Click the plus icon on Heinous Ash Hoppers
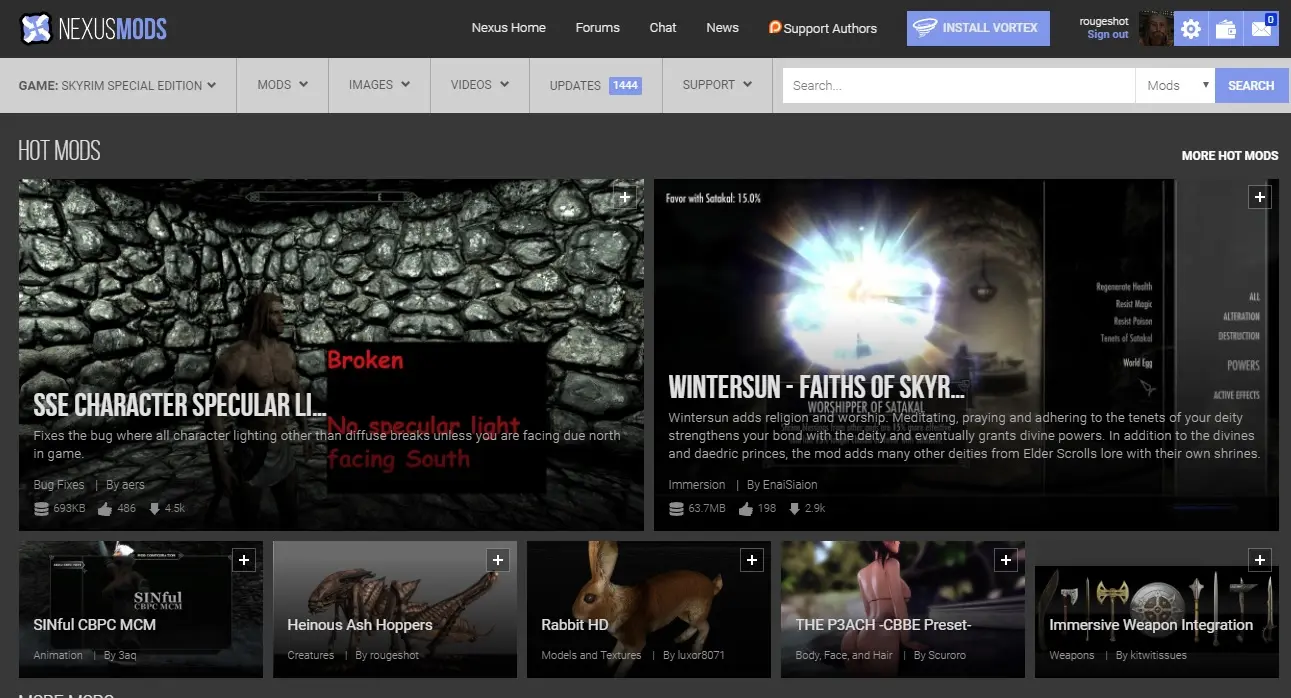 (x=498, y=560)
